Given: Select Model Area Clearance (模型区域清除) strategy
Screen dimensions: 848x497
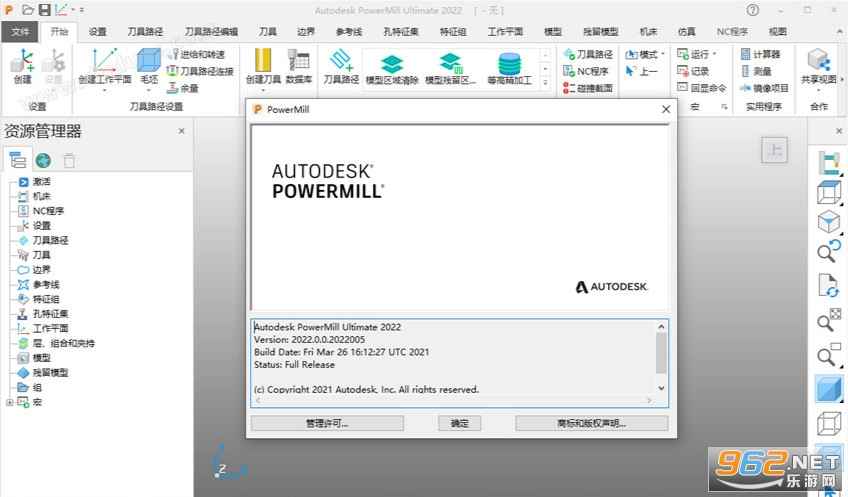Looking at the screenshot, I should tap(392, 69).
